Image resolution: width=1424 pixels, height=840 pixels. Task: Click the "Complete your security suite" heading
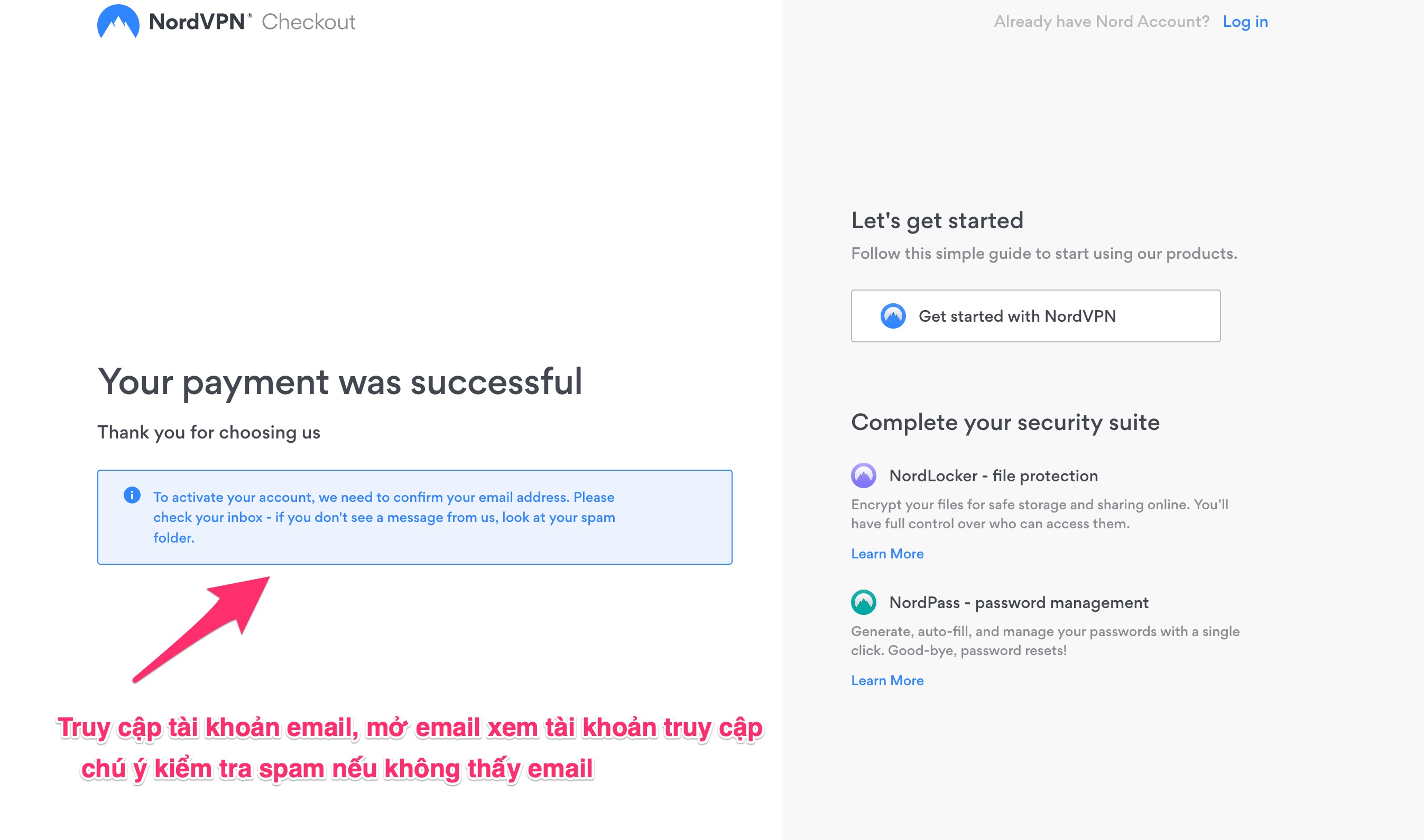click(1005, 423)
